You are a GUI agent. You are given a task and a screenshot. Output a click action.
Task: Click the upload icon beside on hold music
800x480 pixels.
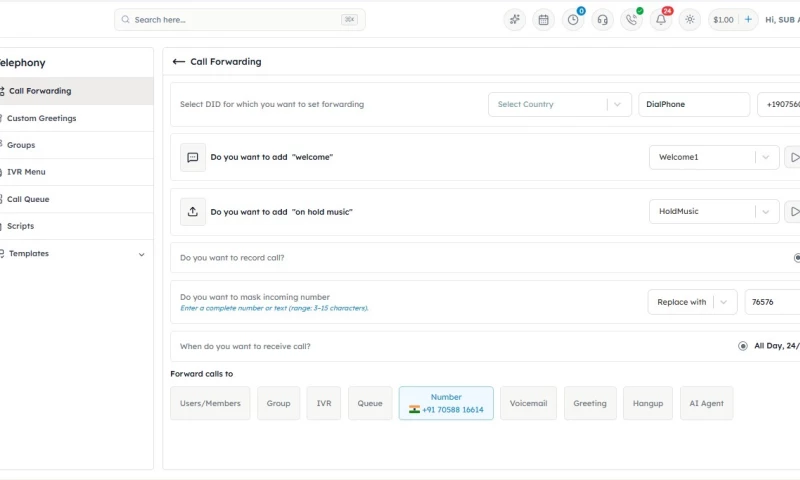point(193,212)
